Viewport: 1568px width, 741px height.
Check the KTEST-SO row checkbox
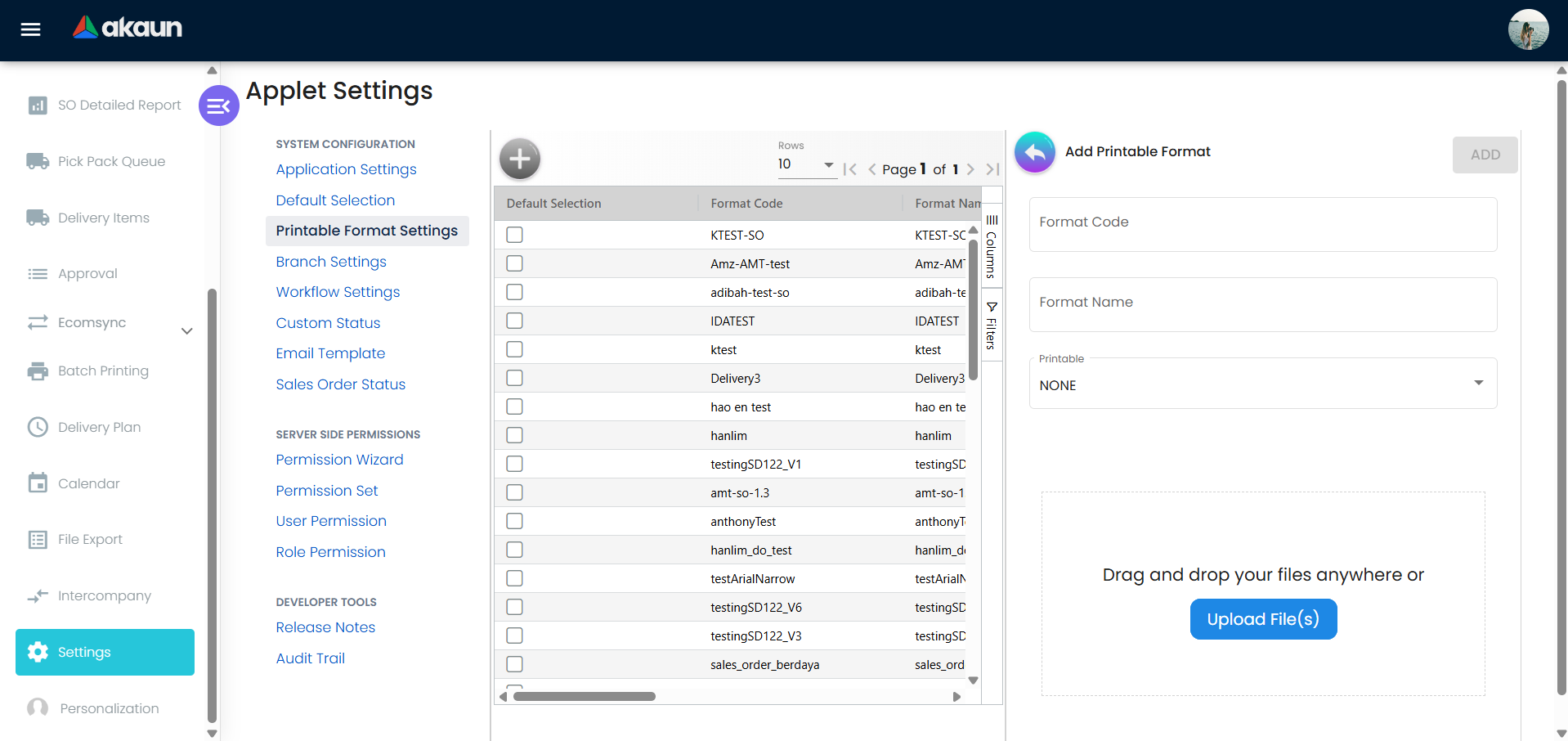(x=514, y=236)
